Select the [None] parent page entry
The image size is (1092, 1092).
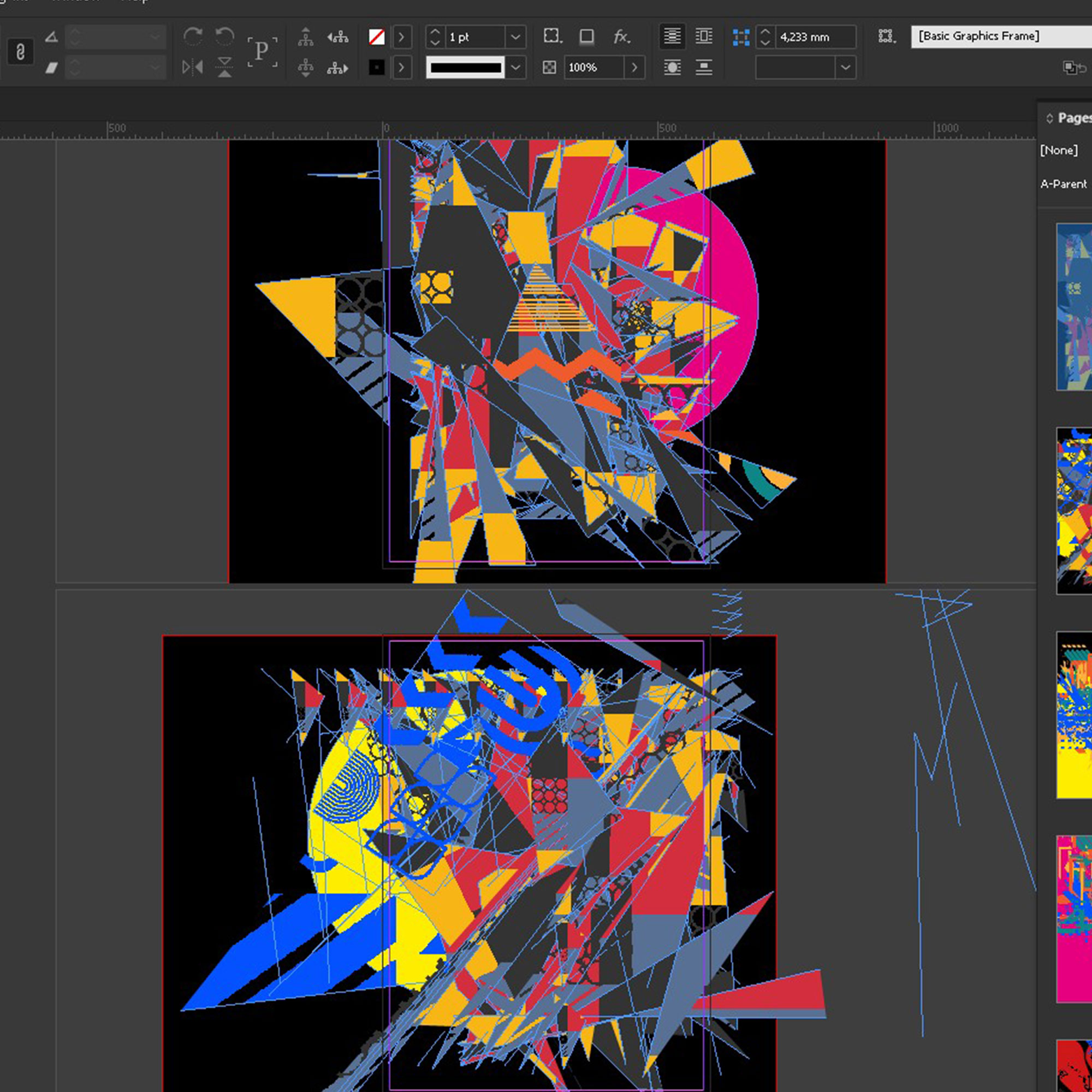(x=1059, y=150)
